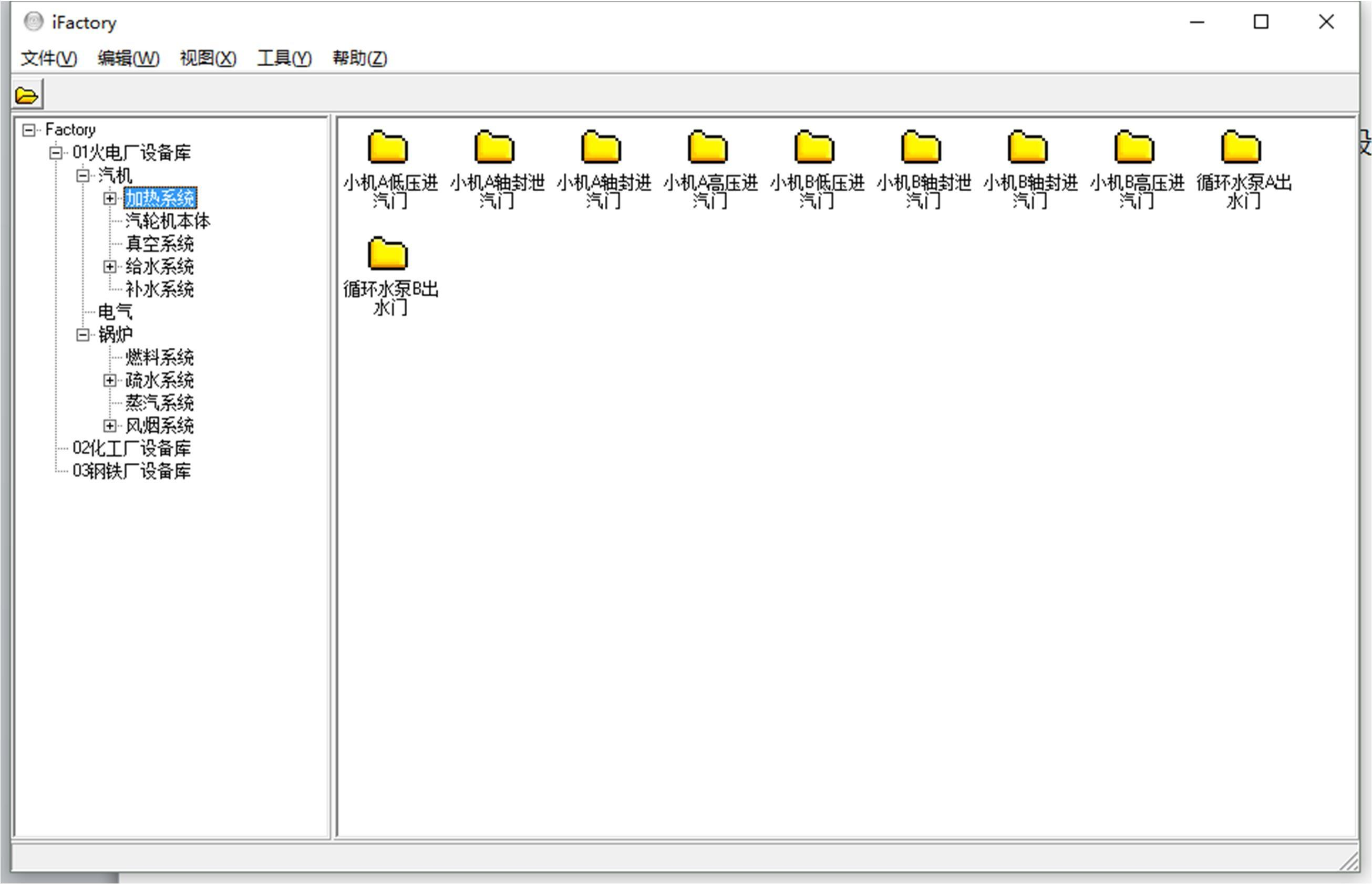Open the 小机B低压进汽门 folder

click(814, 148)
